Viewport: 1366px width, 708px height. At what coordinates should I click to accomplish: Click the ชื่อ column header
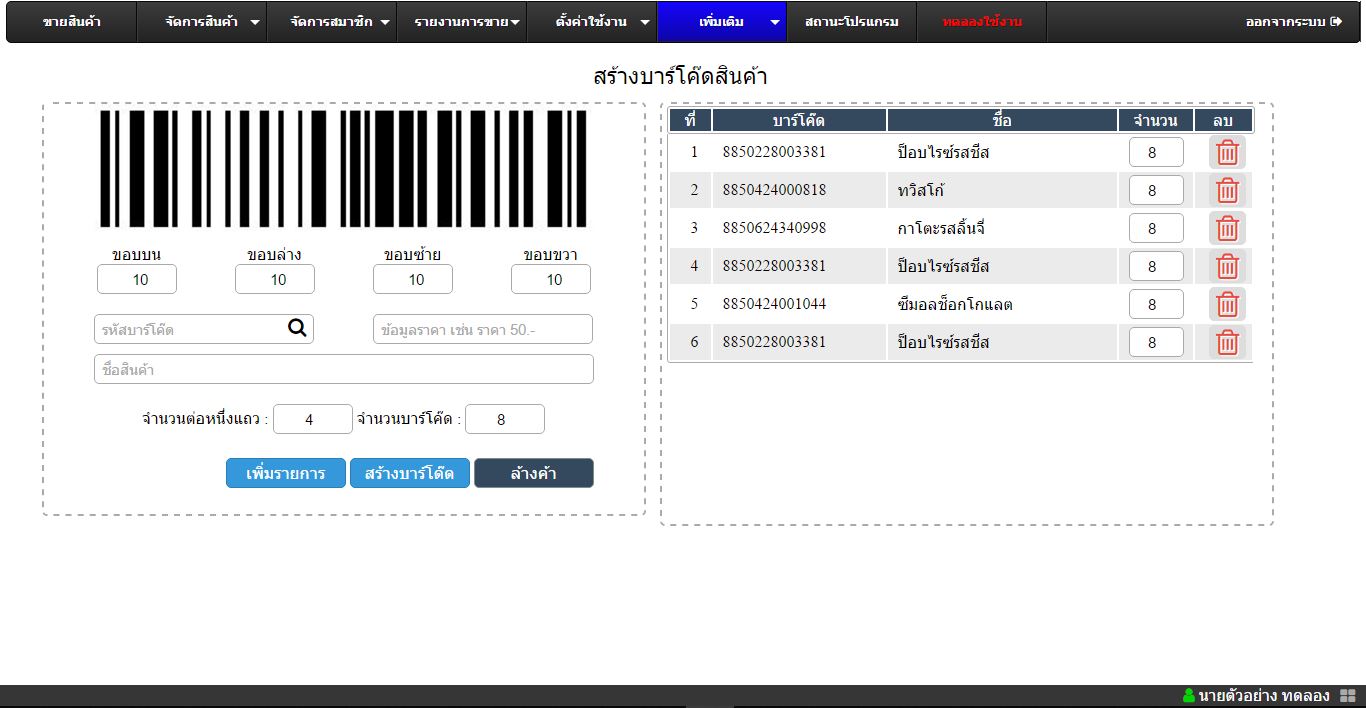[x=1002, y=120]
